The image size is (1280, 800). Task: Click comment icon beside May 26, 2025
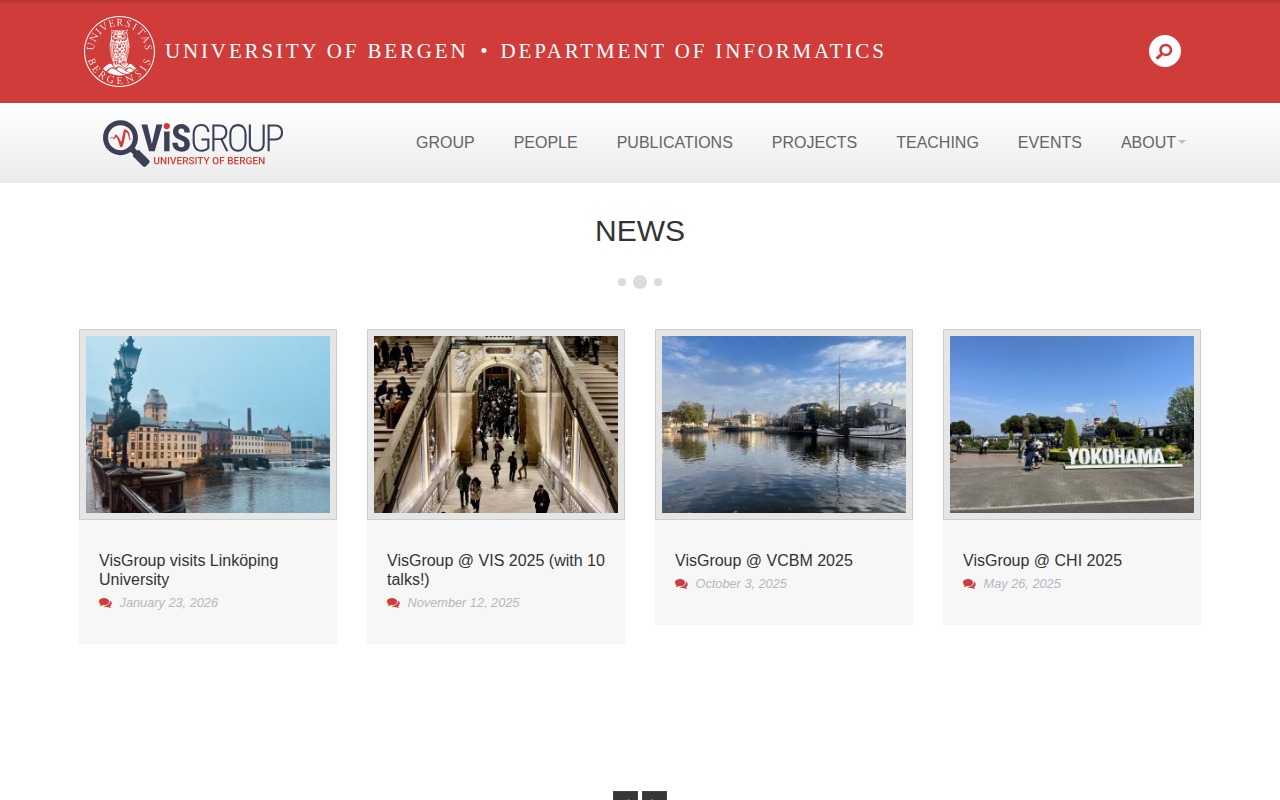pyautogui.click(x=969, y=584)
